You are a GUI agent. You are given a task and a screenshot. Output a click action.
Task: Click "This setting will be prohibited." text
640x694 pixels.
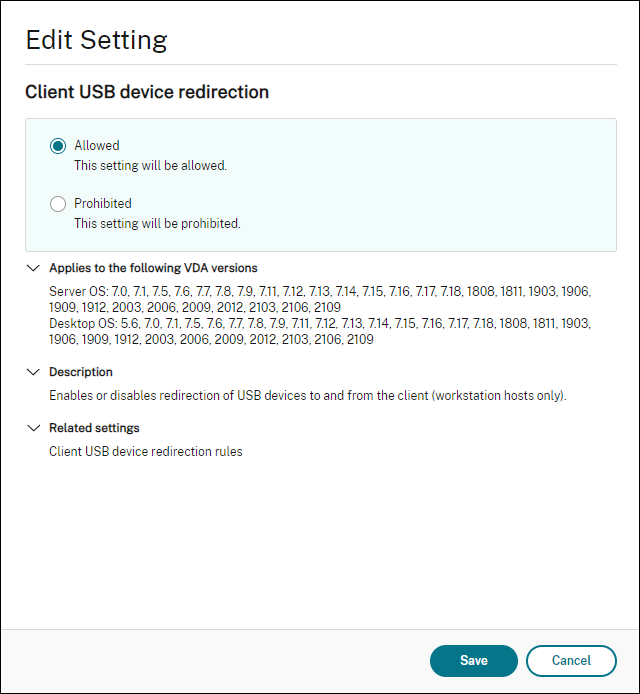pos(157,224)
